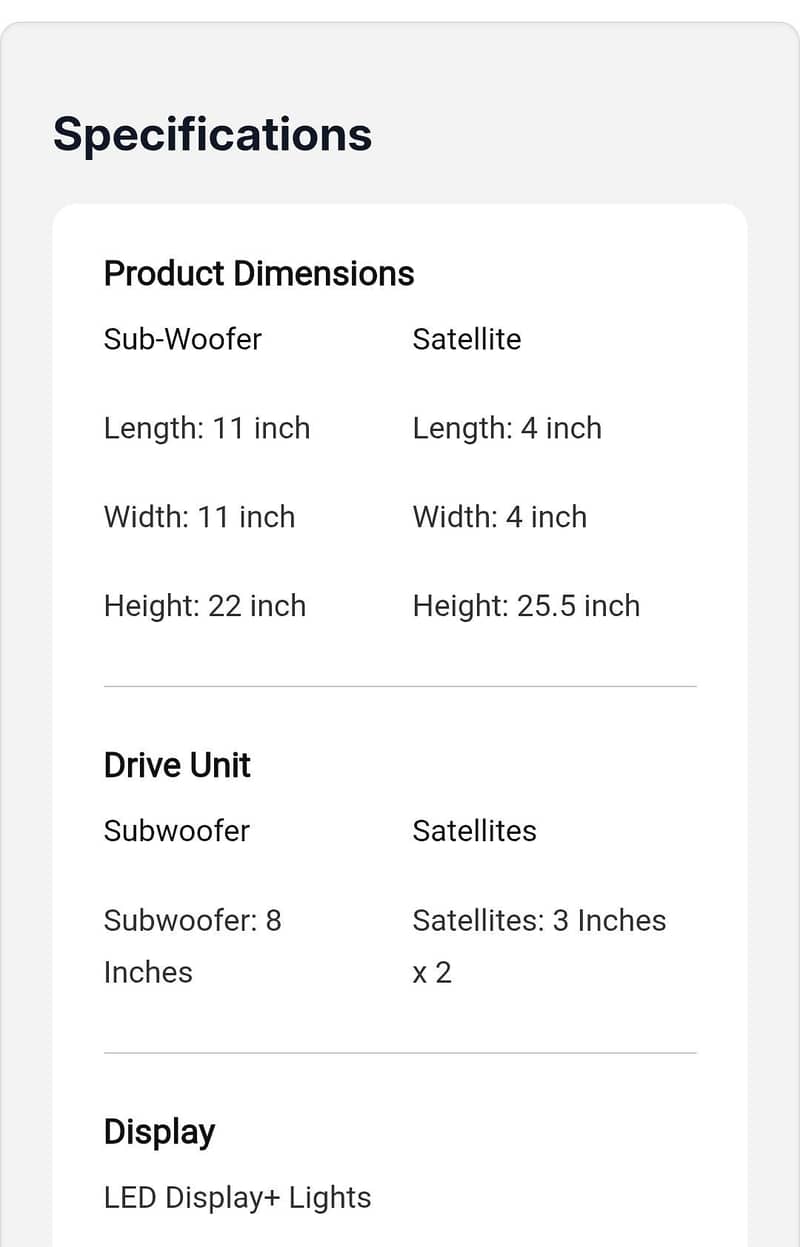Select the "Height: 22 inch" value
Viewport: 800px width, 1247px height.
(x=204, y=606)
